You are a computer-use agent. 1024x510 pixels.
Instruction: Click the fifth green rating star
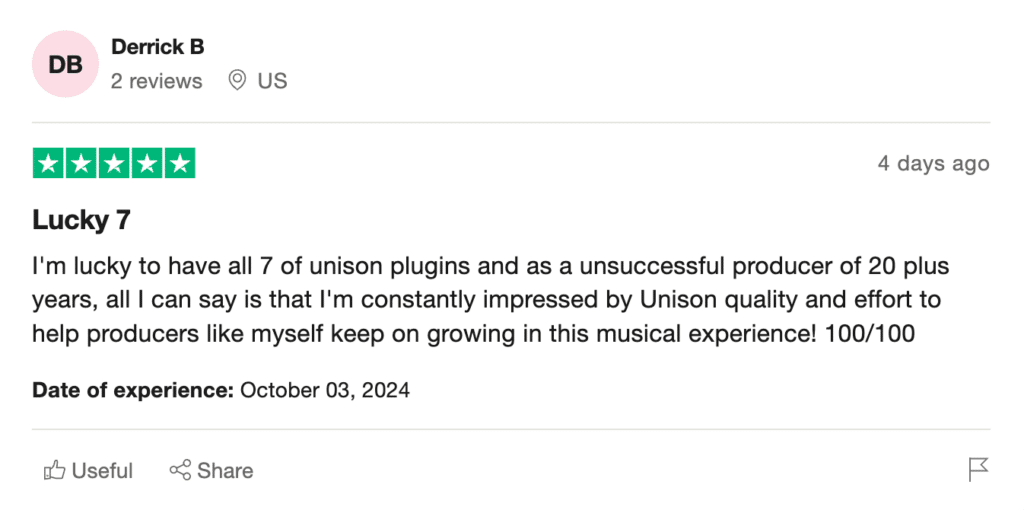(x=179, y=163)
